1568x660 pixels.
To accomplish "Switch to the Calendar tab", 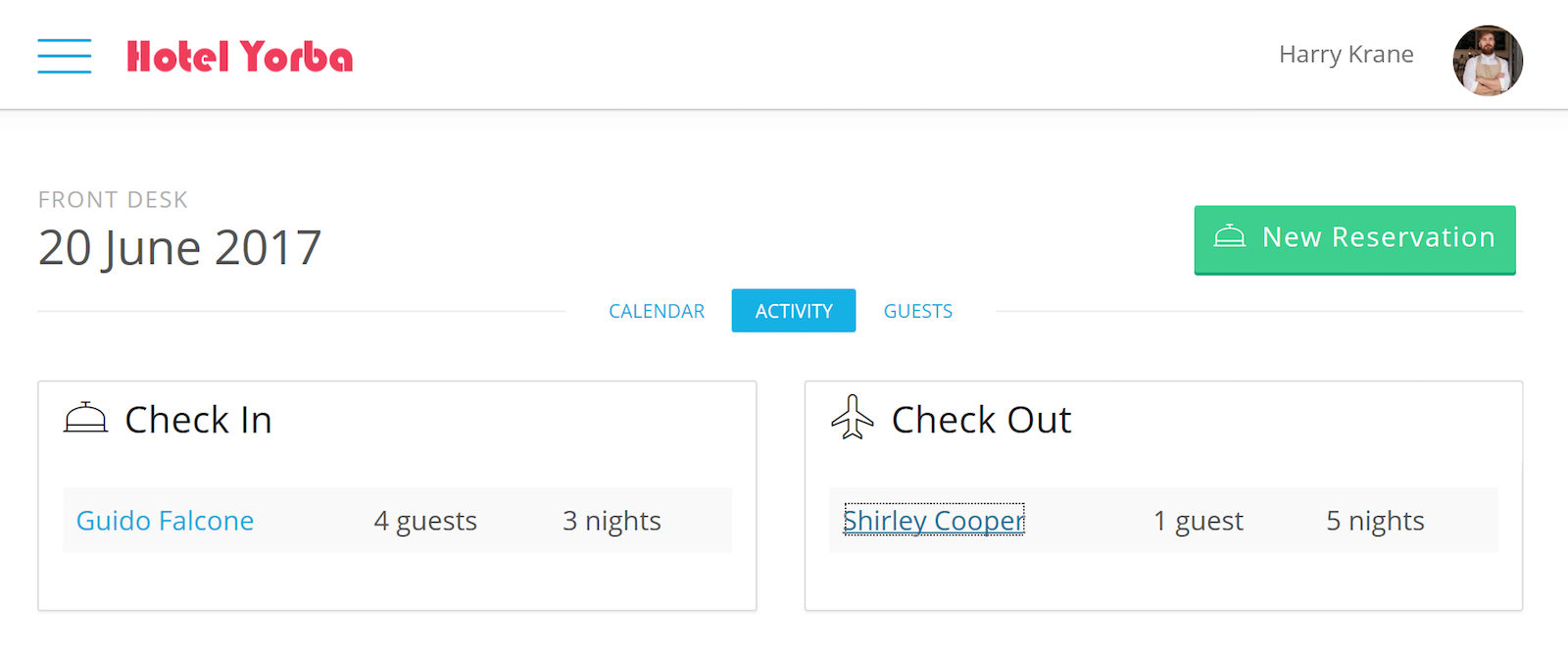I will pyautogui.click(x=657, y=311).
